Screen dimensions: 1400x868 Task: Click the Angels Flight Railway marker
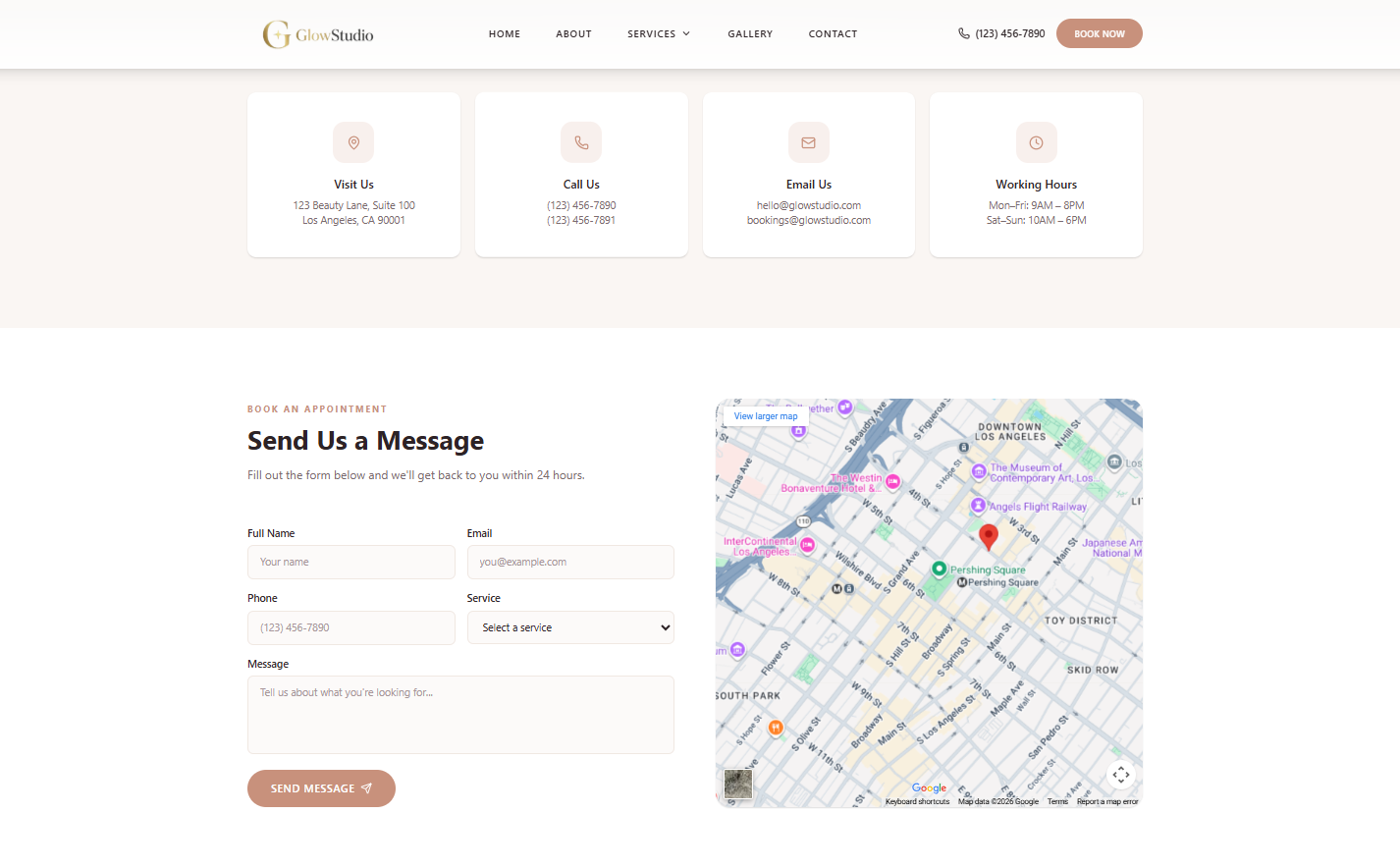point(978,506)
